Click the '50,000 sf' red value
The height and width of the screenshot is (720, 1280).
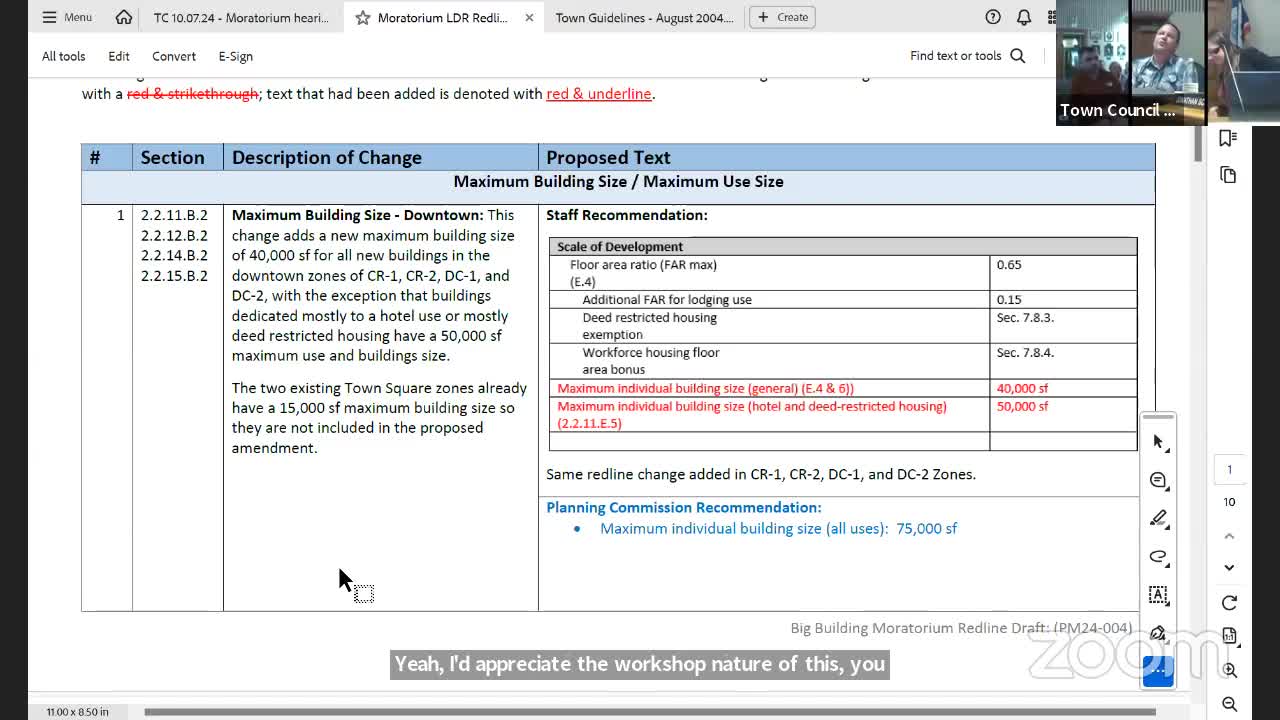pos(1022,406)
